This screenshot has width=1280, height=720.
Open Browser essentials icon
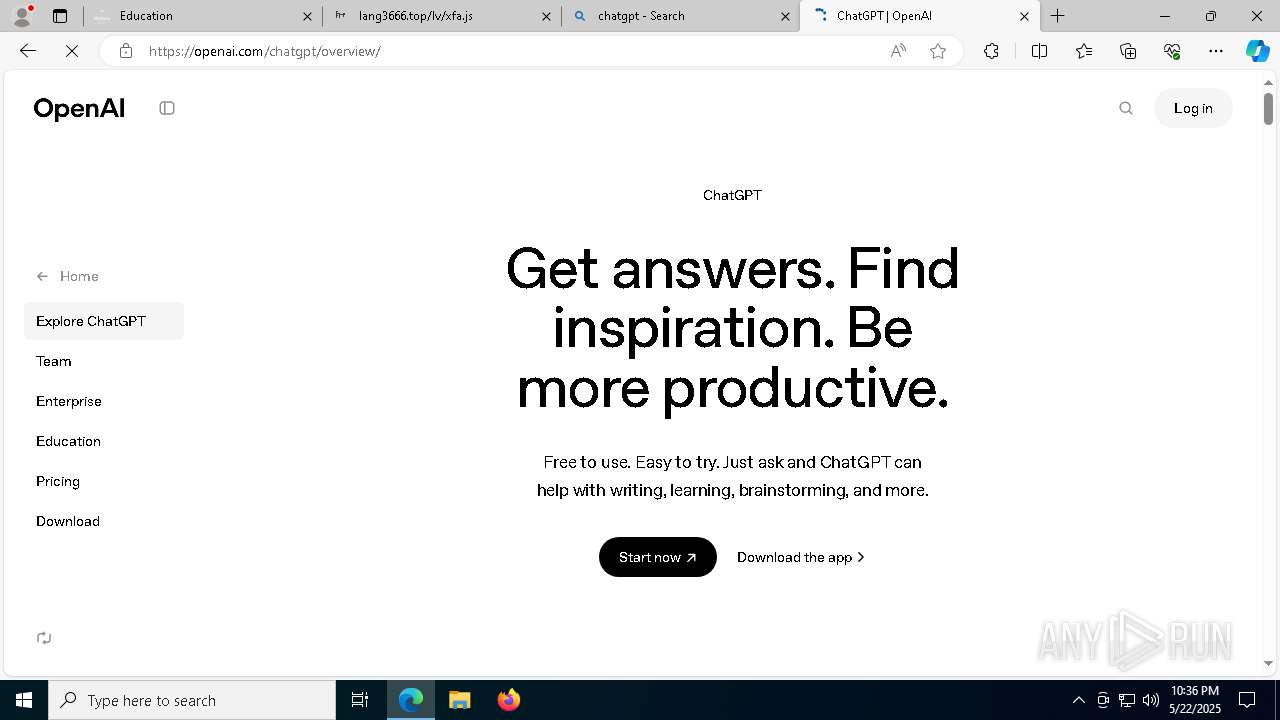pos(1172,51)
